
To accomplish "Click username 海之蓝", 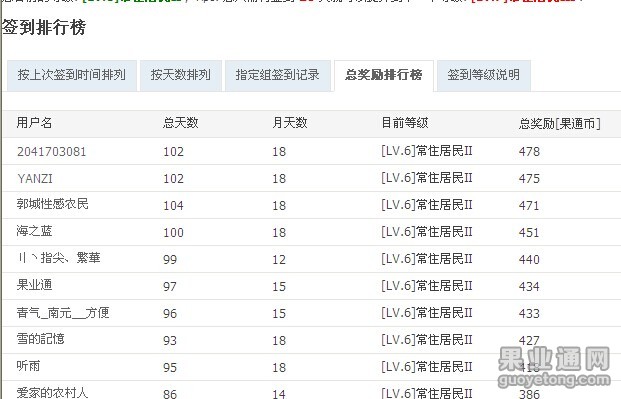I will coord(34,231).
